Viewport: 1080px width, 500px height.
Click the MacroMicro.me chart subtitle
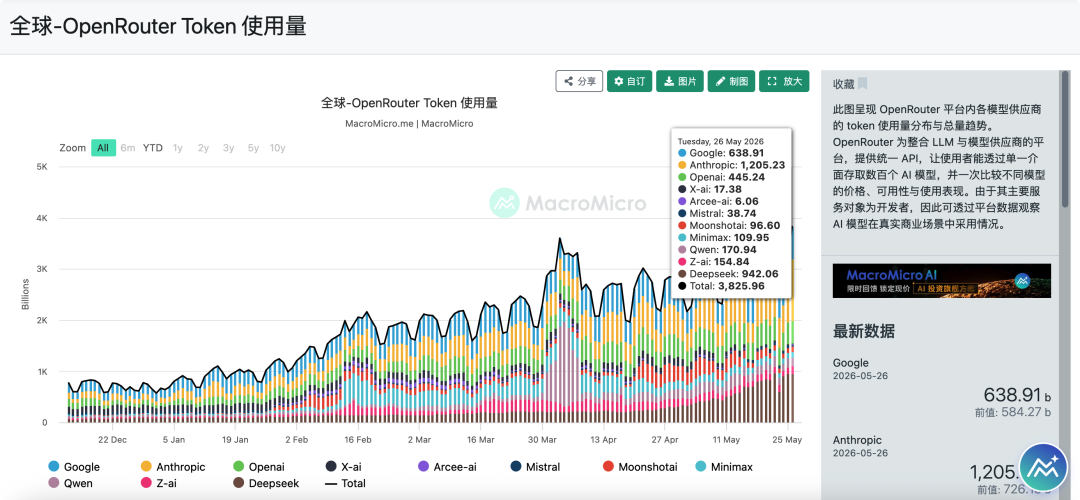tap(409, 124)
